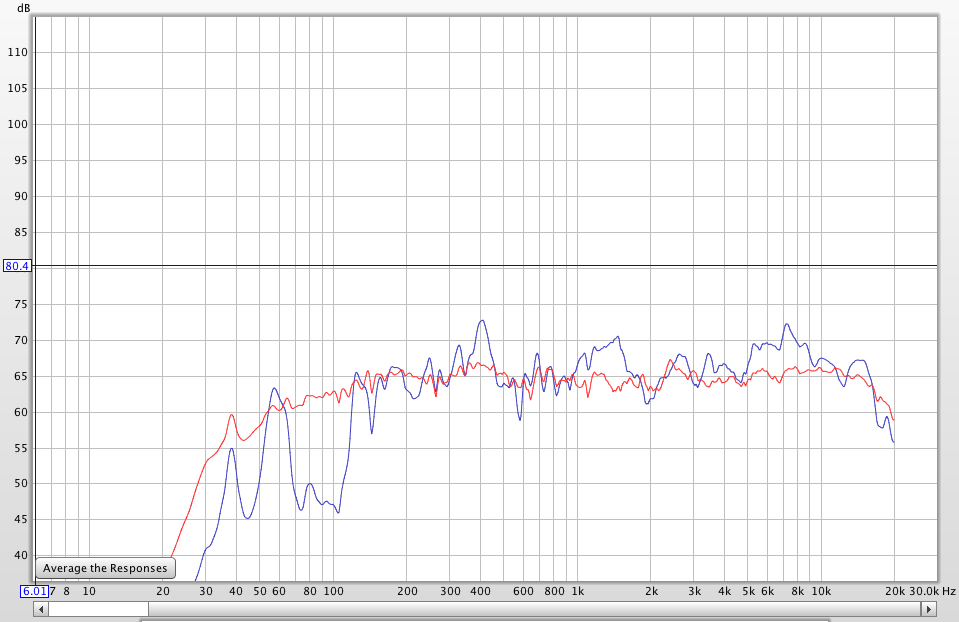Click the 40 label on dB axis
The image size is (959, 622).
21,555
